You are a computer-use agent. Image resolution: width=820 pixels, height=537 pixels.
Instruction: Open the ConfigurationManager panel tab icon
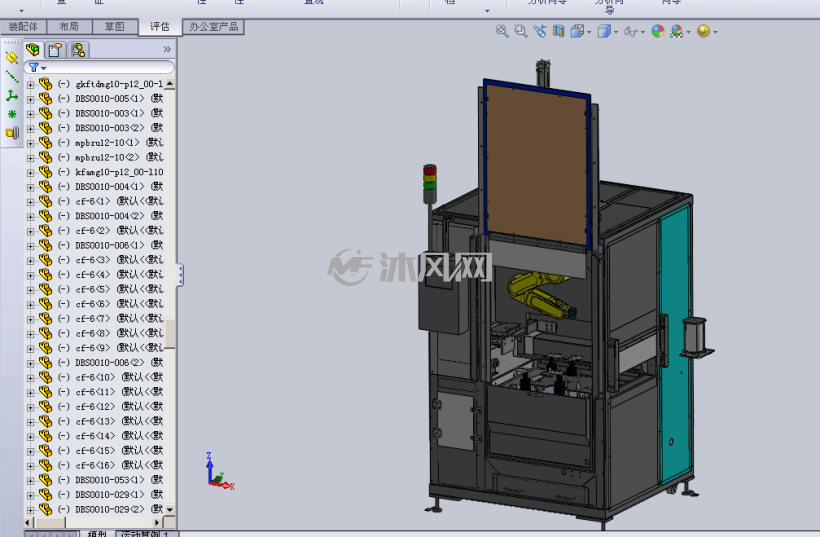pos(78,50)
